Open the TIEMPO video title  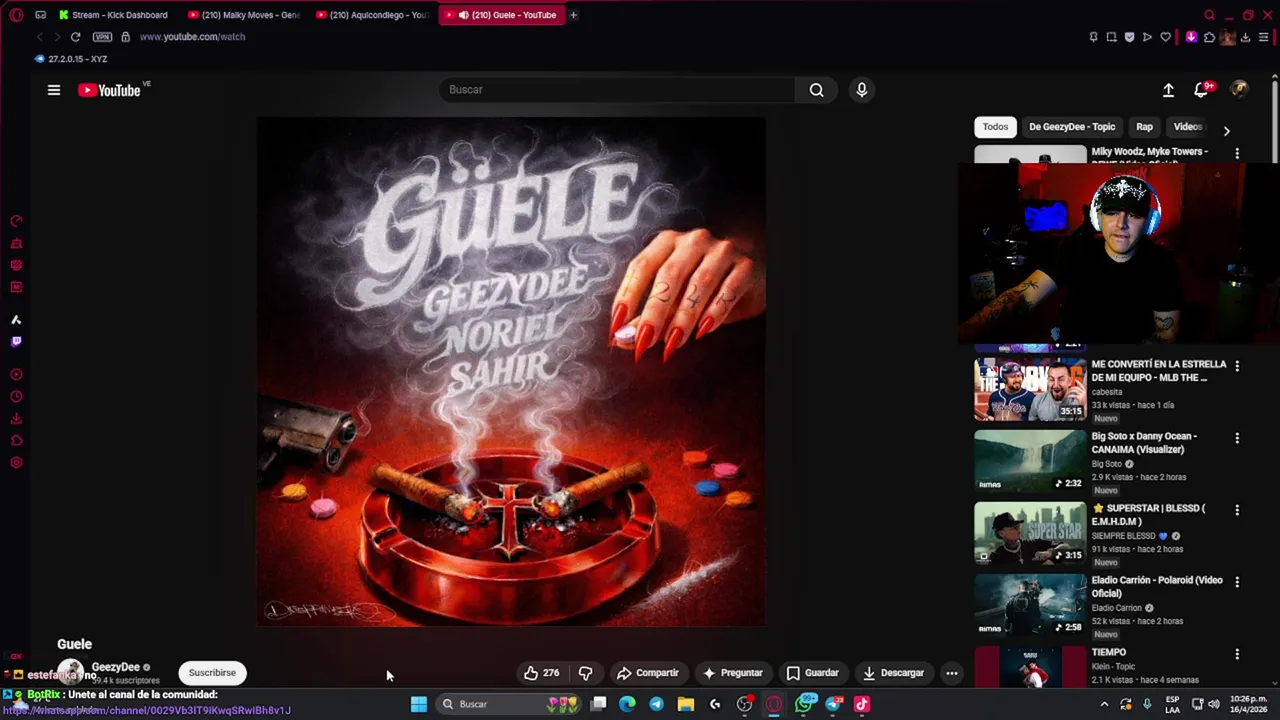click(x=1109, y=652)
